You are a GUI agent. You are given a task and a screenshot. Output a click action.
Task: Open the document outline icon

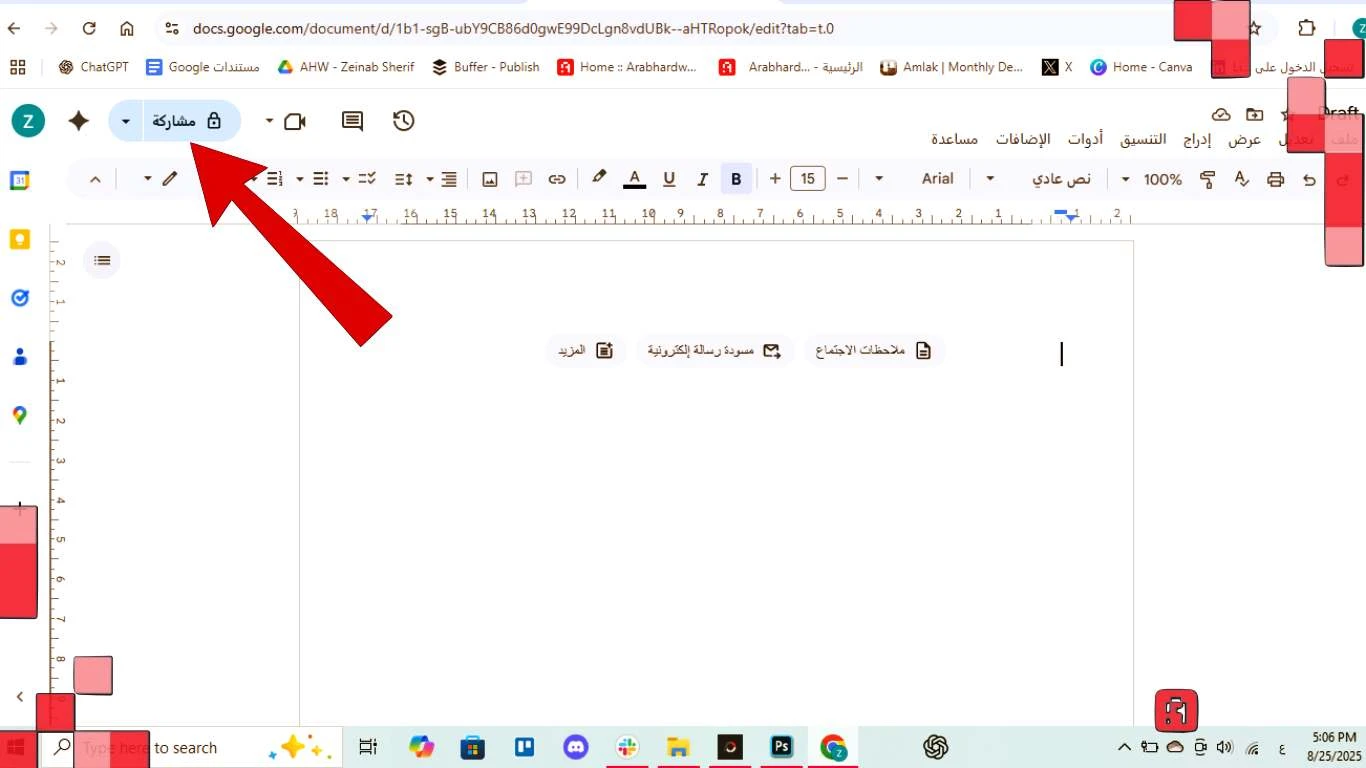pos(102,260)
